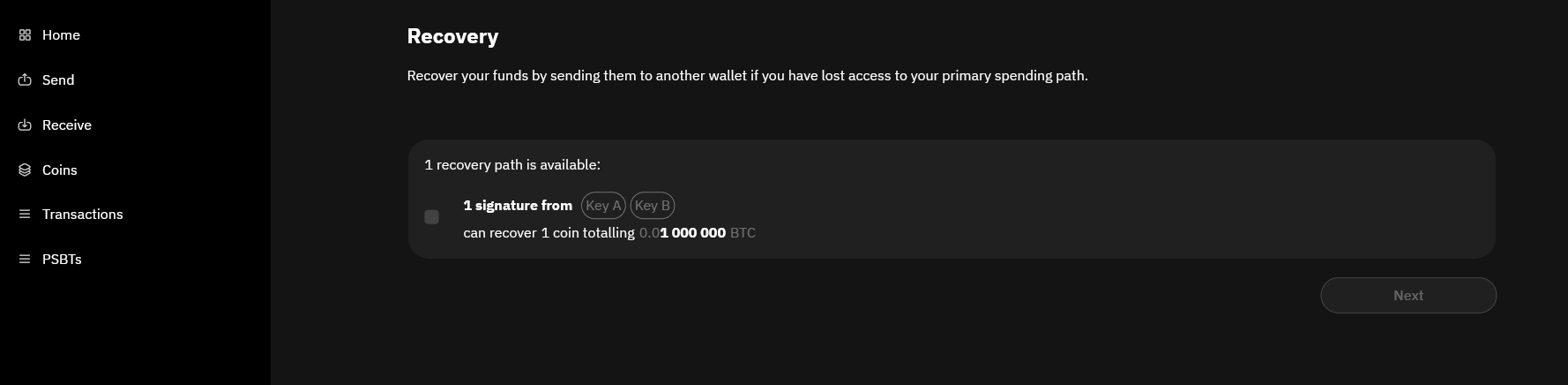Click the "1 signature from" label
The width and height of the screenshot is (1568, 385).
518,206
